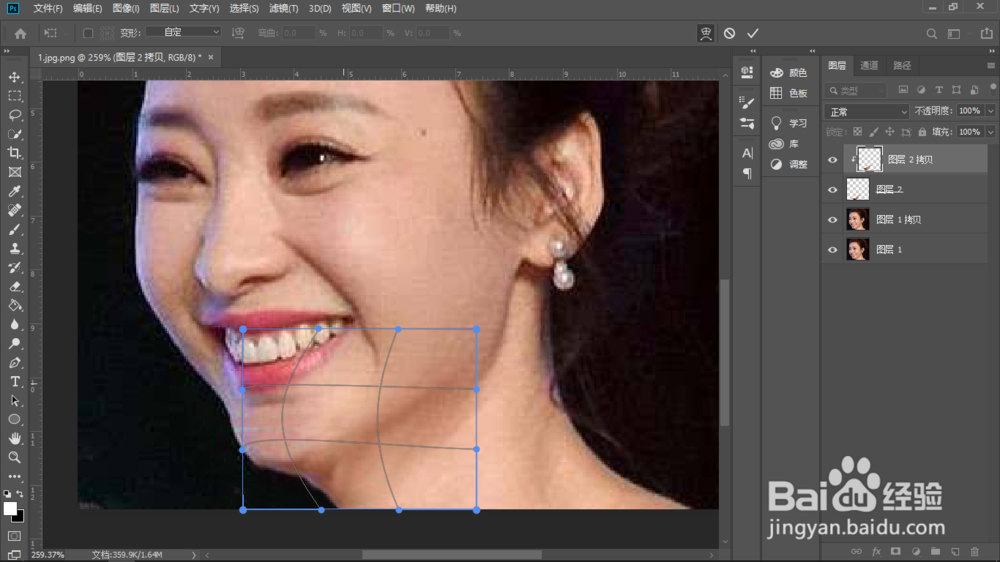The height and width of the screenshot is (562, 1000).
Task: Open the warp preset 自定 dropdown
Action: click(x=183, y=32)
